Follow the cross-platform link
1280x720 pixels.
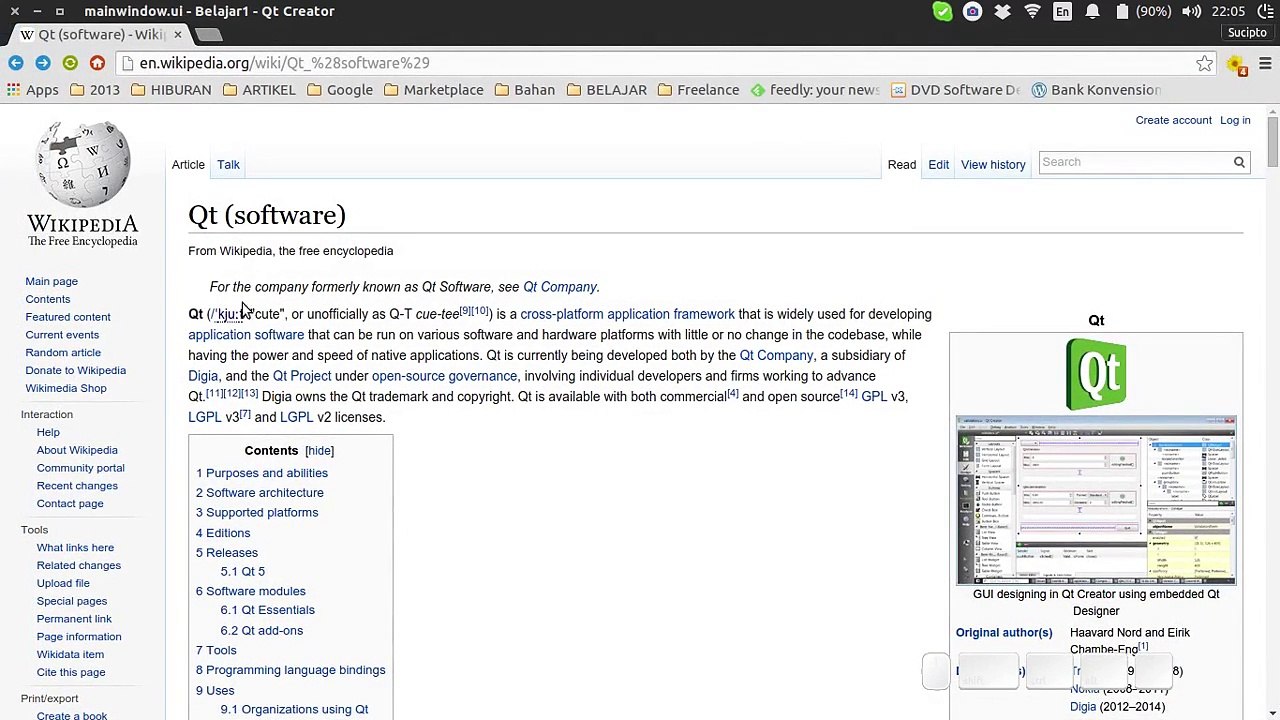pos(562,314)
